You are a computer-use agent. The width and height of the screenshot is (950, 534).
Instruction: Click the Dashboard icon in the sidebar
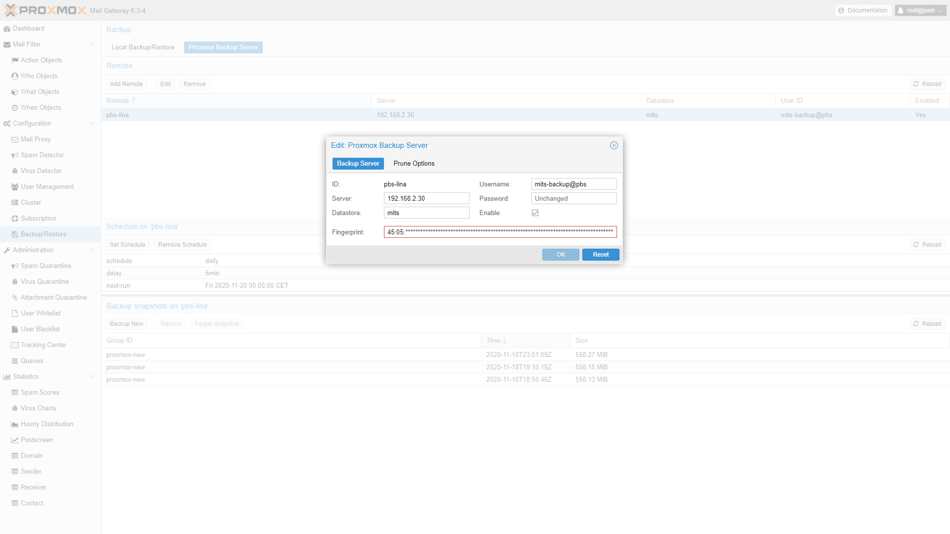point(7,28)
